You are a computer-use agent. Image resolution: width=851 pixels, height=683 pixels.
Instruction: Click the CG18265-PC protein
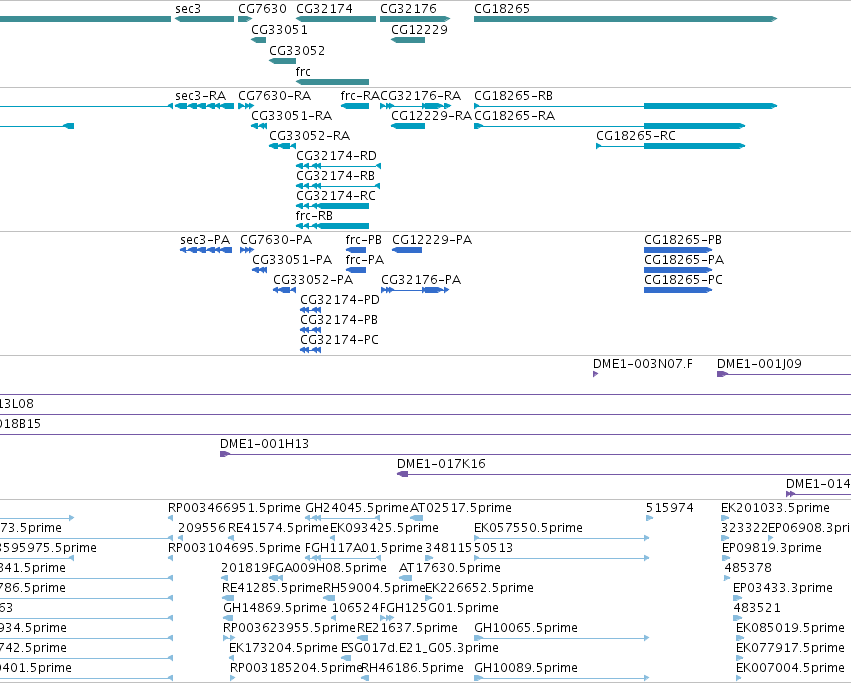678,290
